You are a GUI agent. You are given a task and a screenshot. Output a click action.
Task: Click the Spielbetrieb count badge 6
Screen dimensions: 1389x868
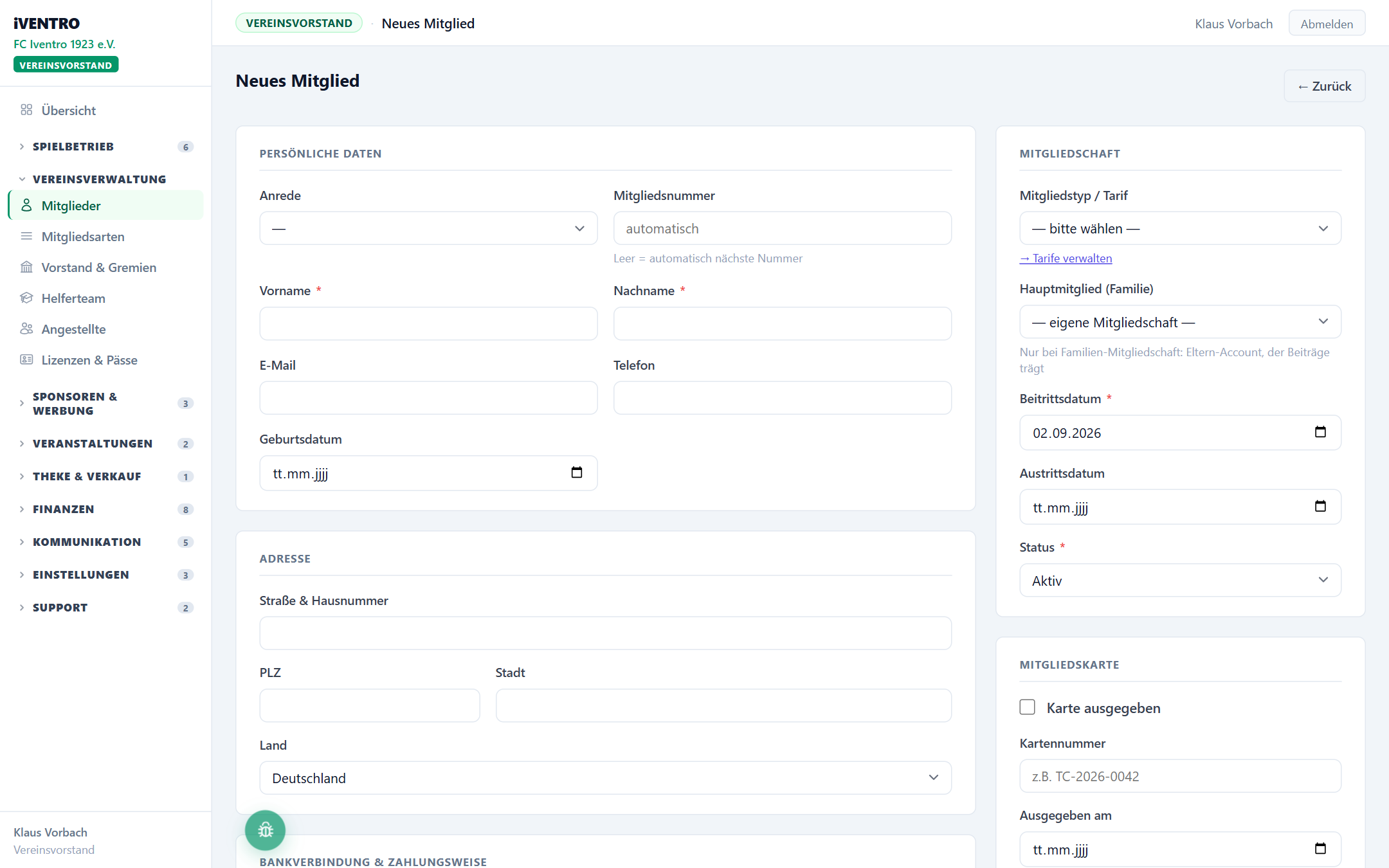pos(185,147)
